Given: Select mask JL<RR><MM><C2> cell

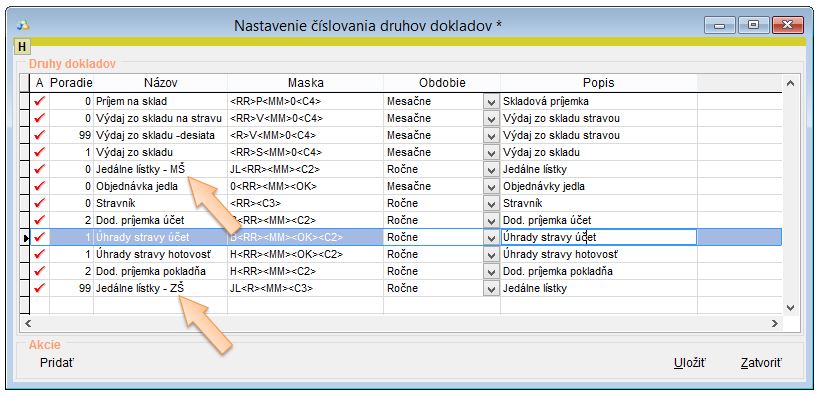Looking at the screenshot, I should [306, 169].
